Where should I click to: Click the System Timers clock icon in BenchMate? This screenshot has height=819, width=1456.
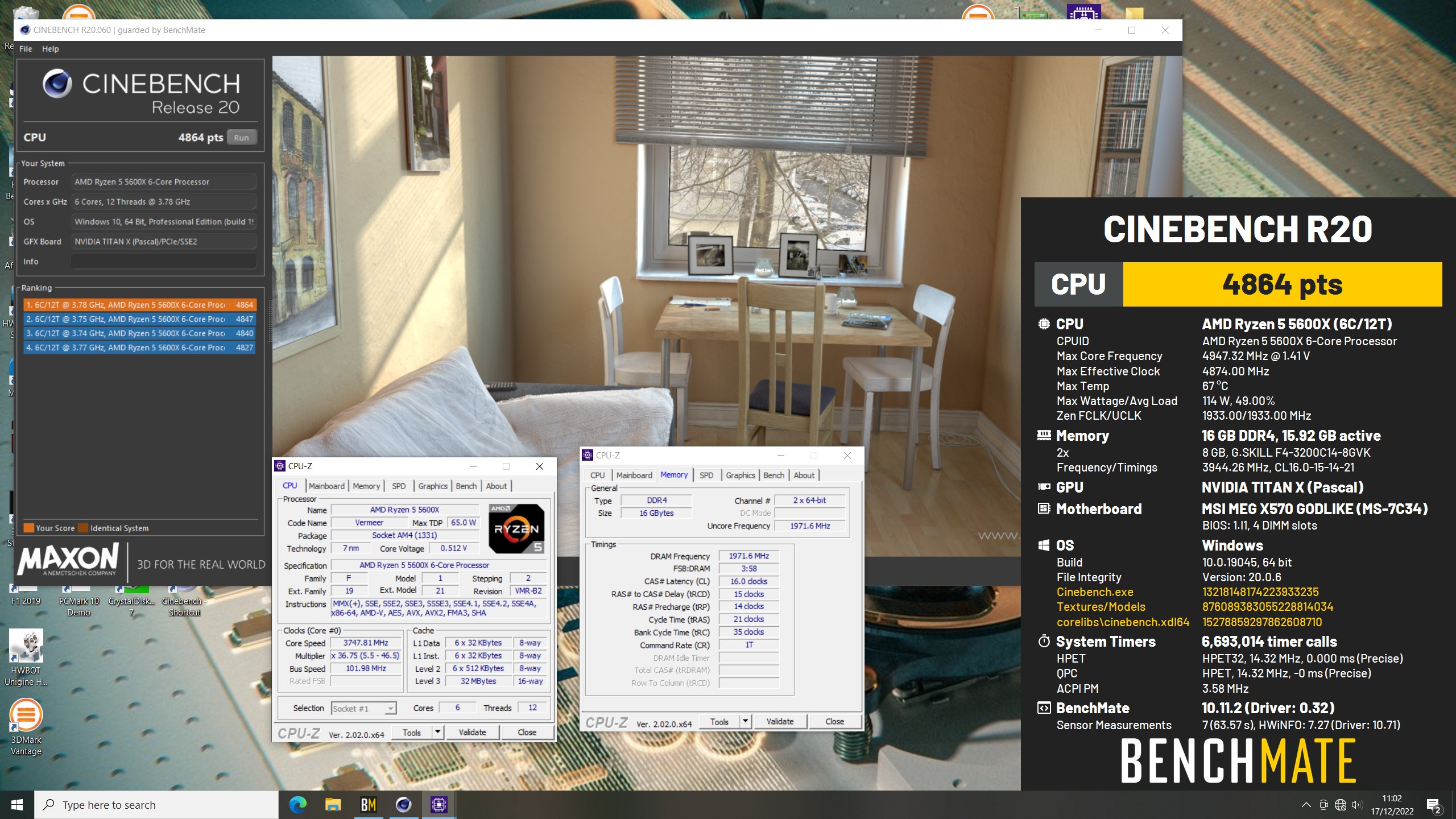[x=1044, y=642]
